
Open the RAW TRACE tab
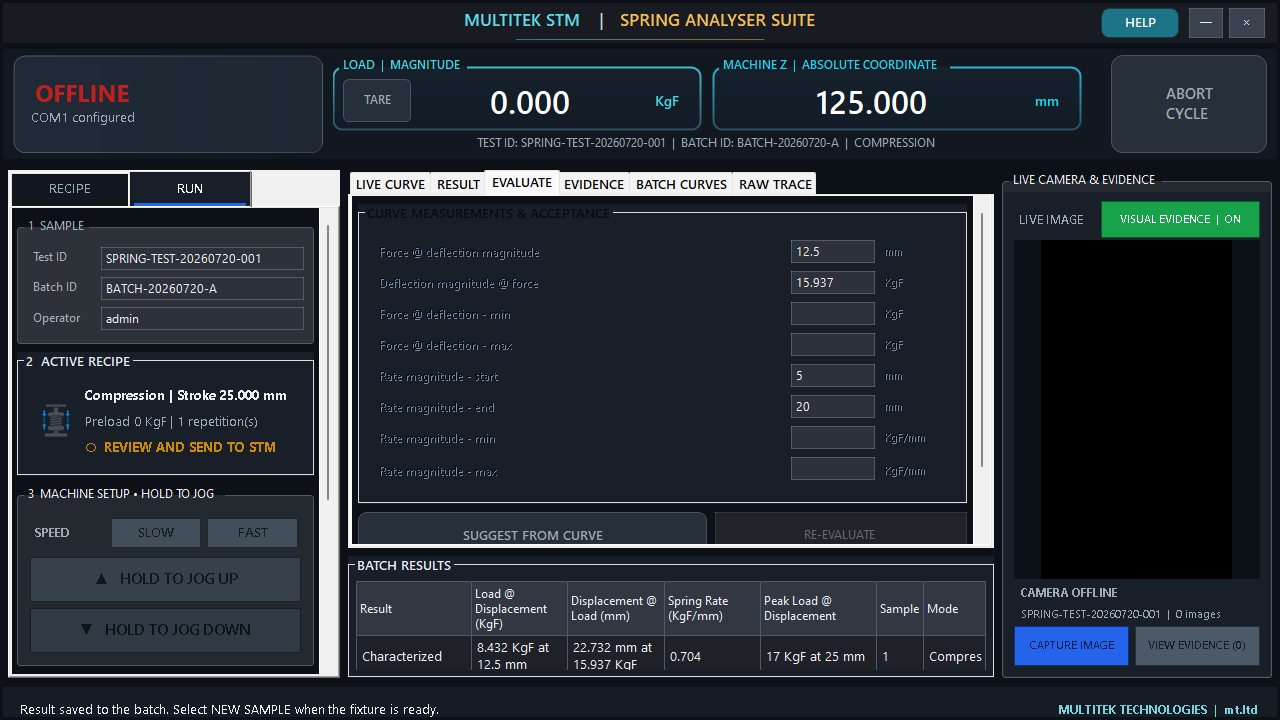pyautogui.click(x=775, y=184)
